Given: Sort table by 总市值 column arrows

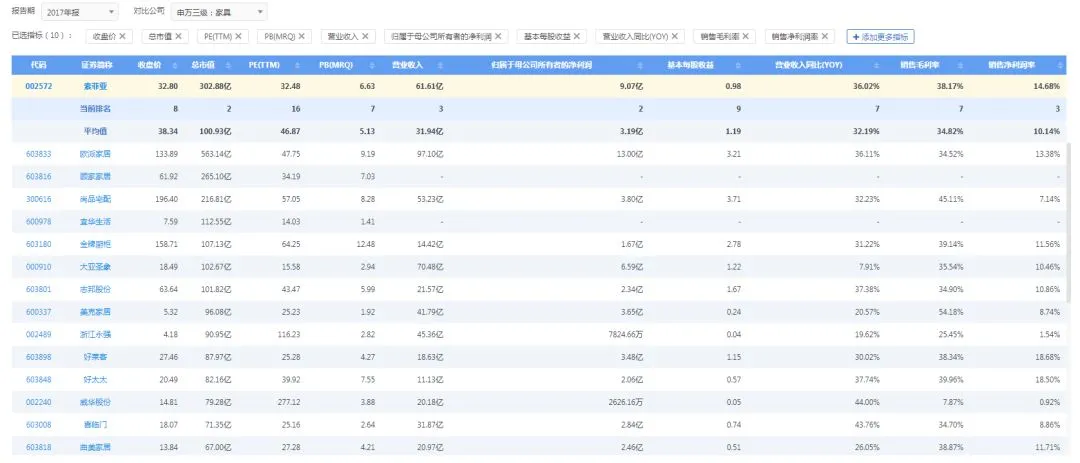Looking at the screenshot, I should [x=231, y=65].
